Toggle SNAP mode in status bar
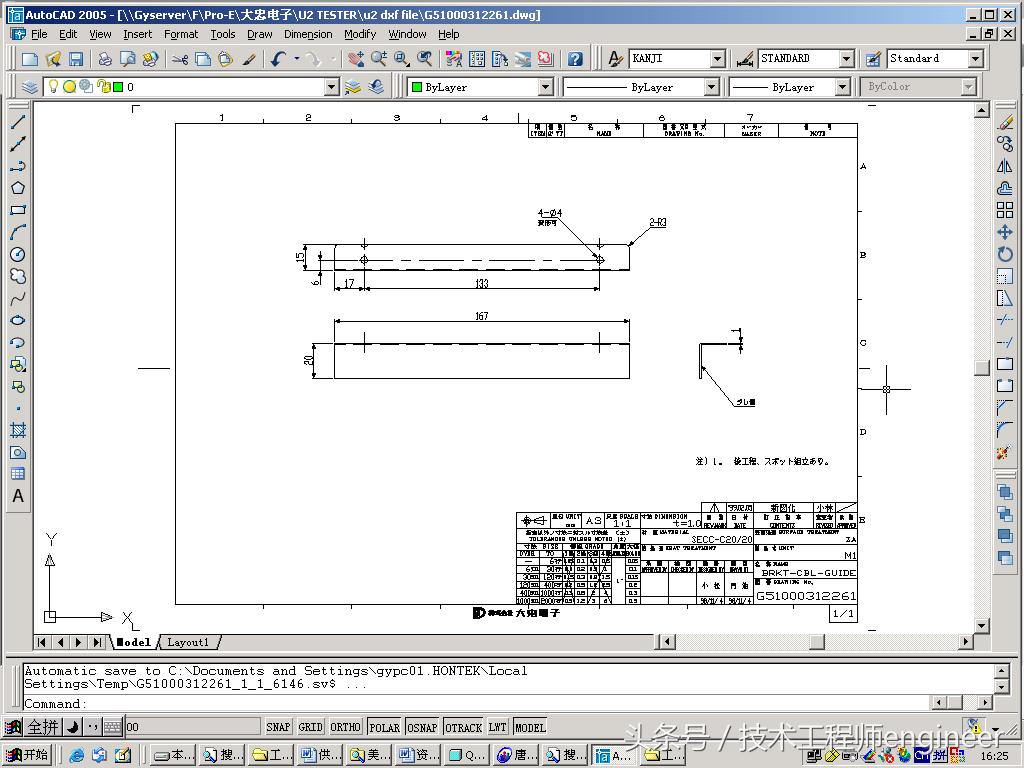This screenshot has height=768, width=1024. [278, 727]
